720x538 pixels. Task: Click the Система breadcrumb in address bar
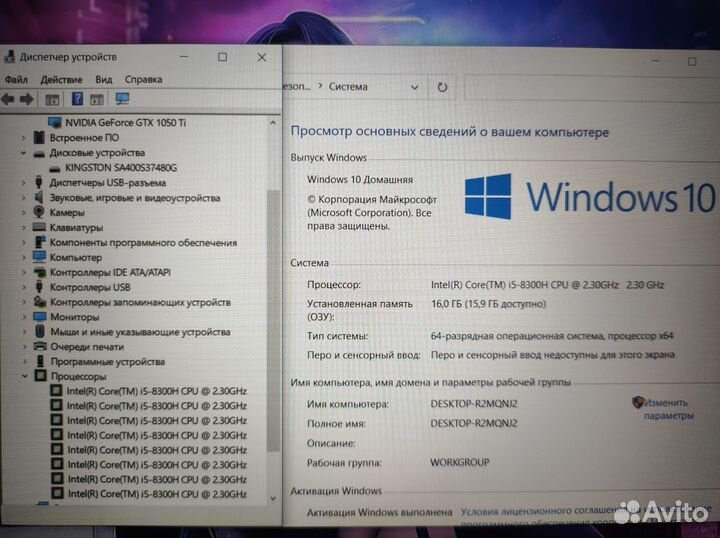click(348, 87)
